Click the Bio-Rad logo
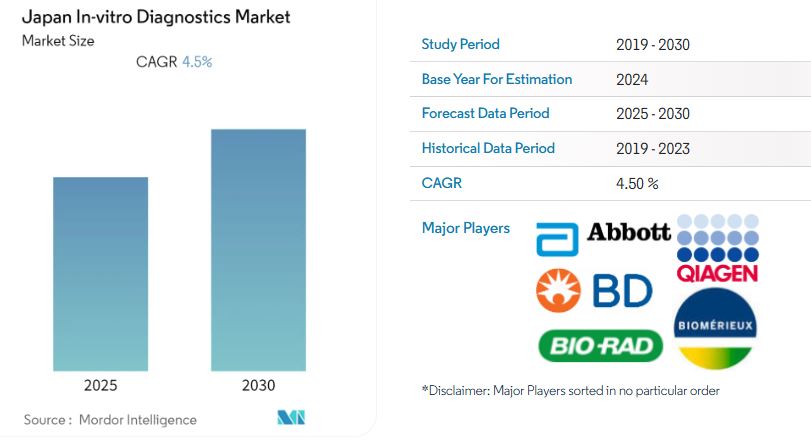Screen dimensions: 811x443 [x=600, y=346]
